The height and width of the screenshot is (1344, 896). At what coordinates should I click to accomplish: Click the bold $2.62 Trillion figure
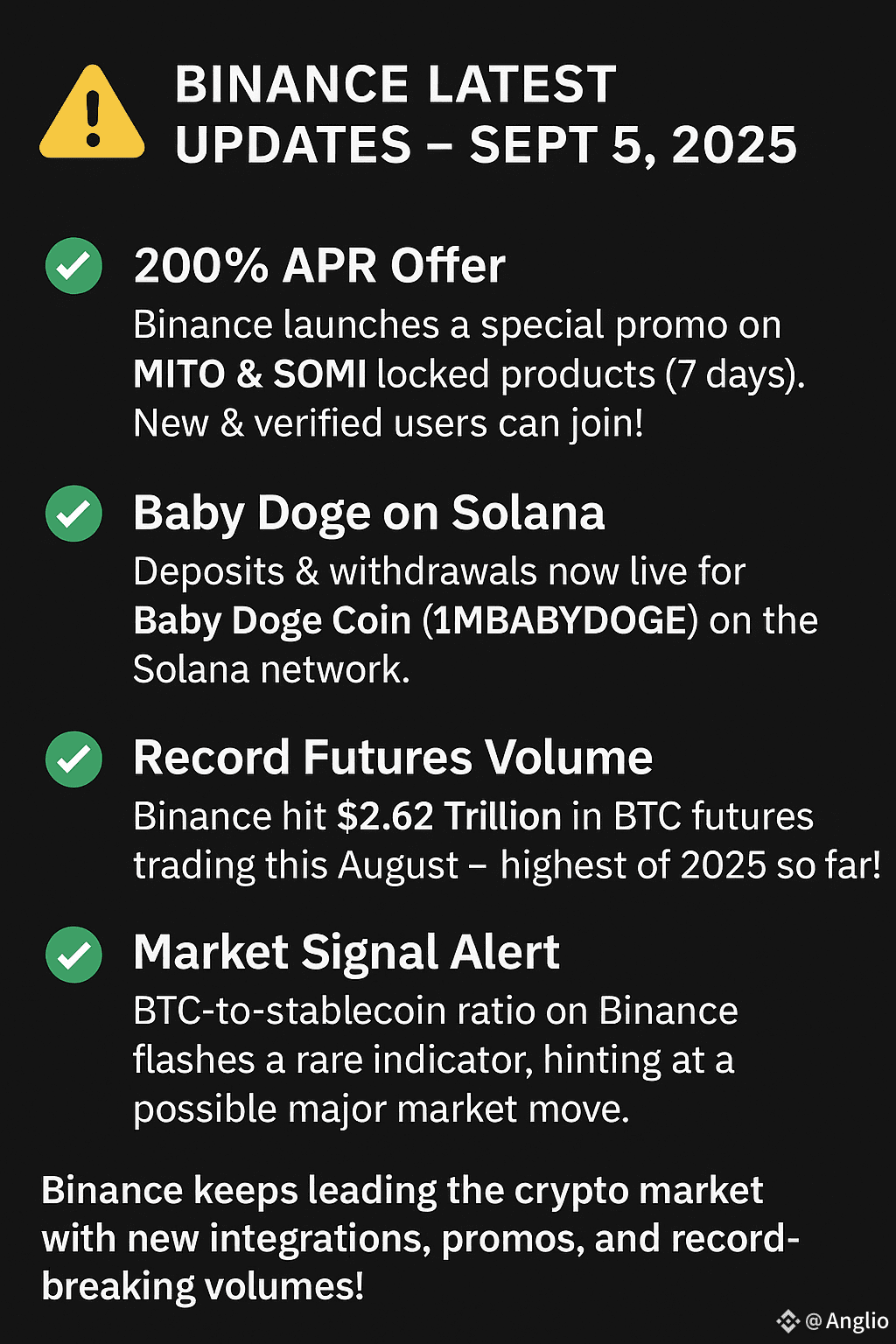(449, 816)
